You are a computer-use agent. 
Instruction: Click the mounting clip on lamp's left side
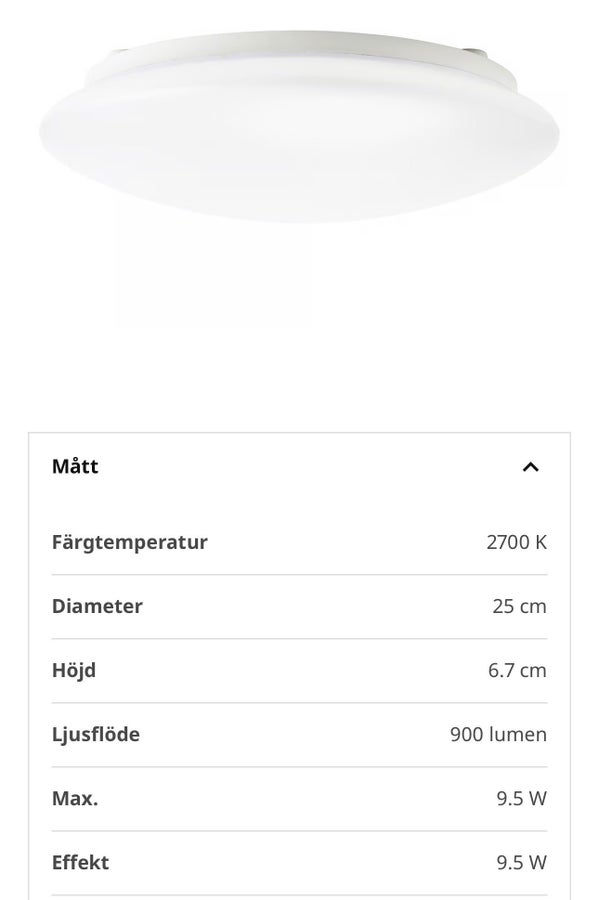click(119, 53)
